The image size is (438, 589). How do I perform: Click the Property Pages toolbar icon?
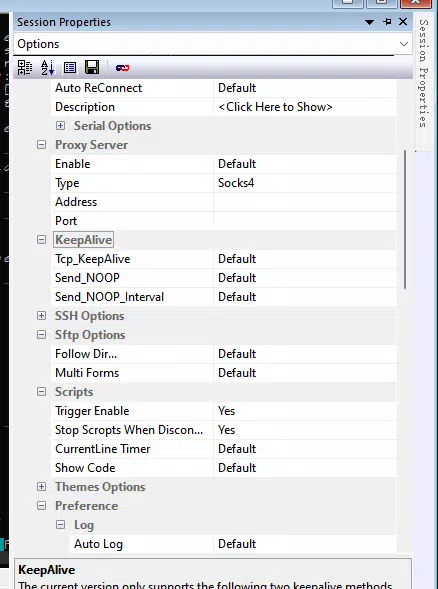coord(70,68)
